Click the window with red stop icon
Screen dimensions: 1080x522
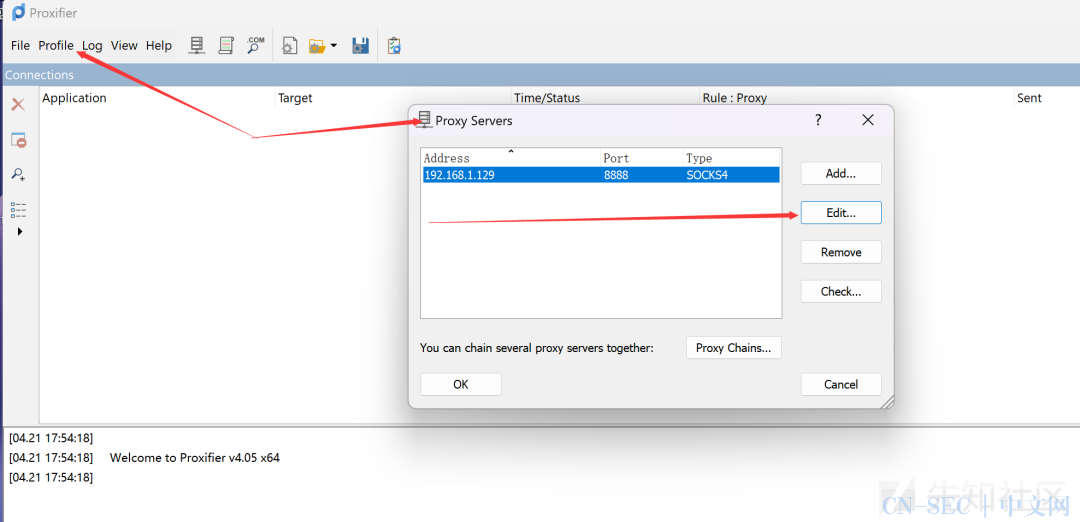pyautogui.click(x=19, y=140)
